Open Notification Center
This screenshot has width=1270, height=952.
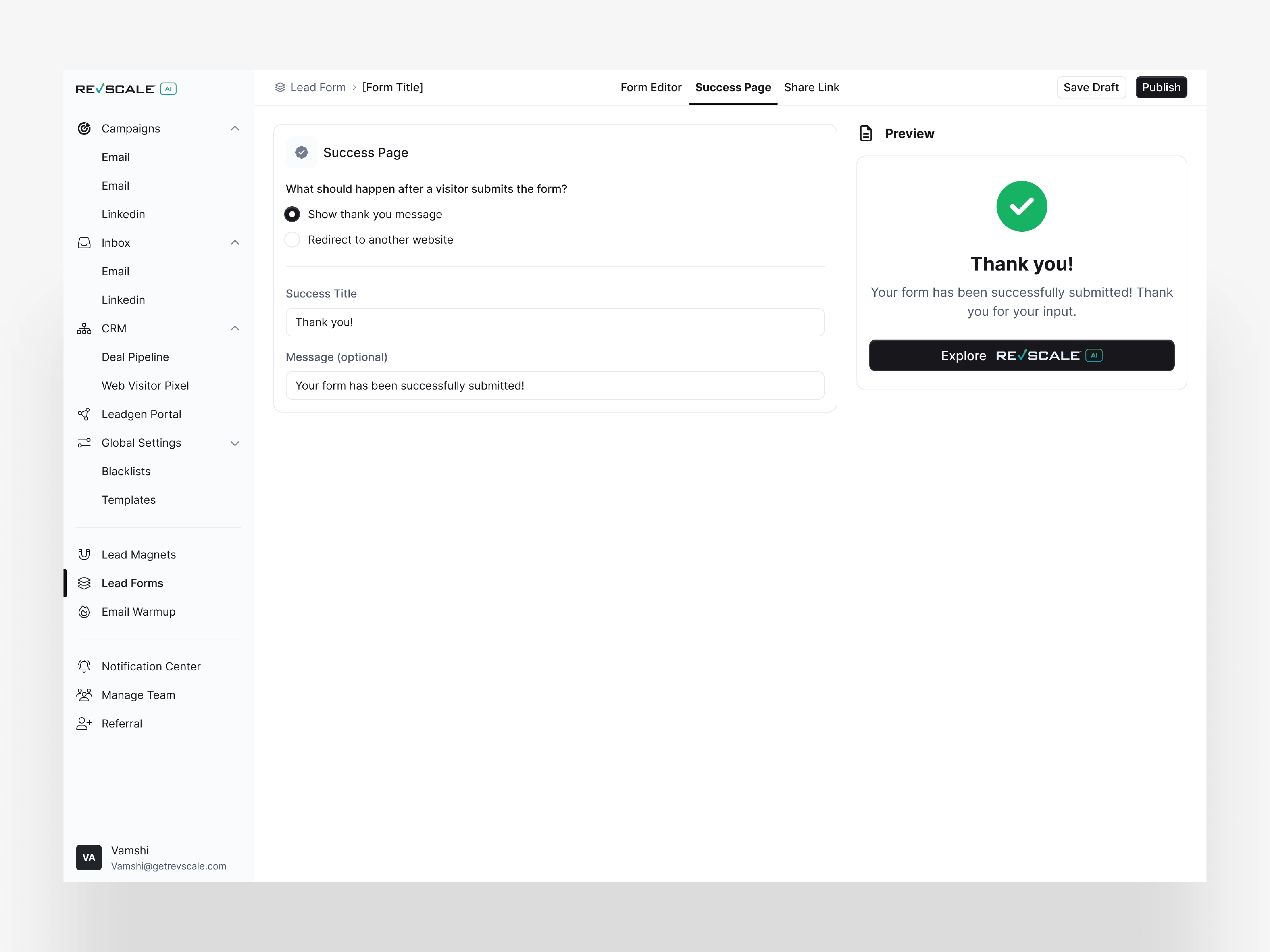tap(151, 666)
